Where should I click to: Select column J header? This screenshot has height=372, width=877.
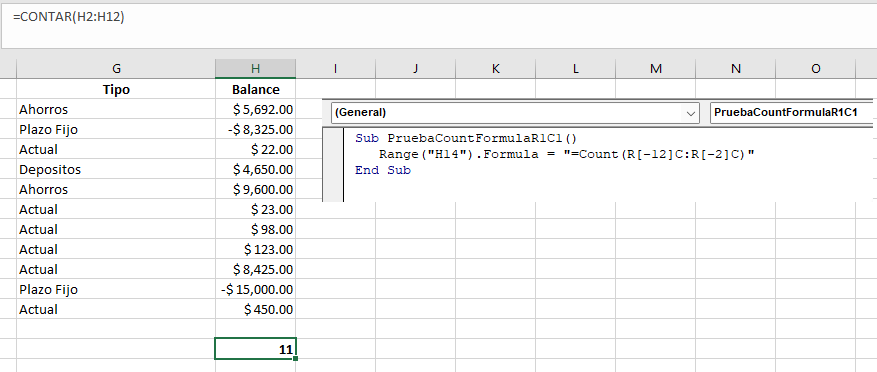pos(416,69)
